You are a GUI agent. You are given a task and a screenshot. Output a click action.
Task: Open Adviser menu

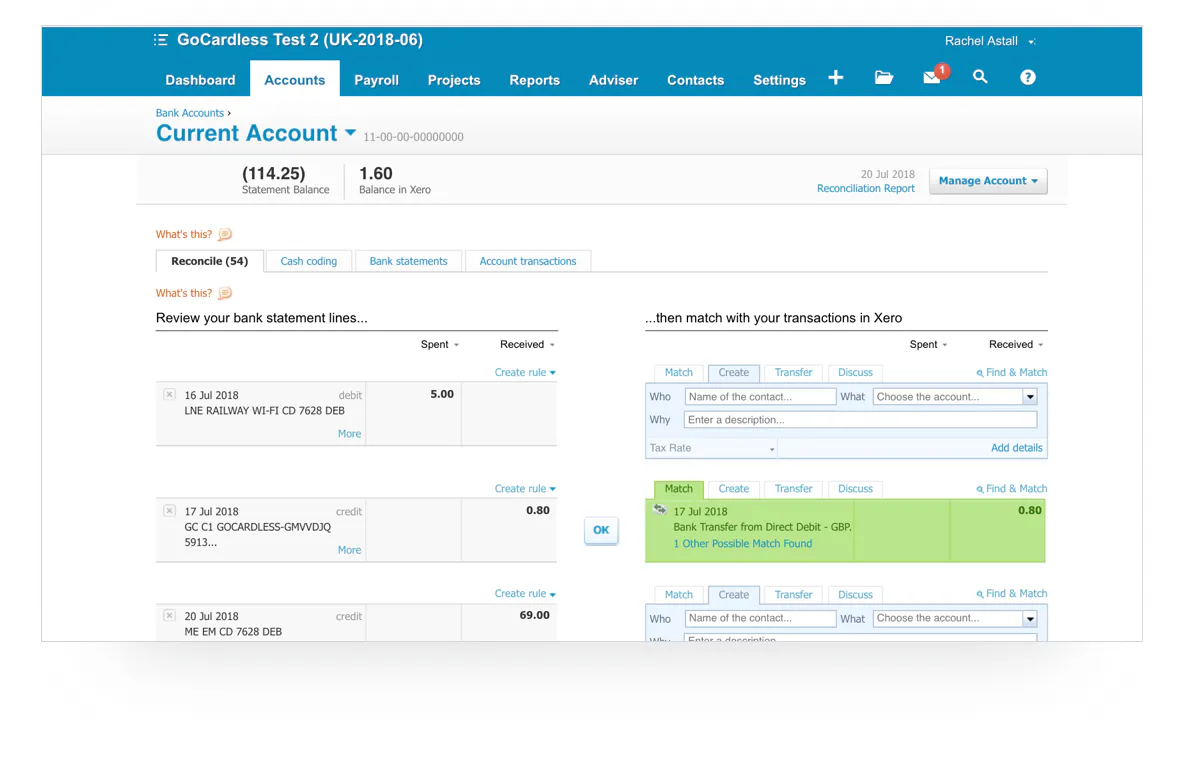click(x=613, y=80)
